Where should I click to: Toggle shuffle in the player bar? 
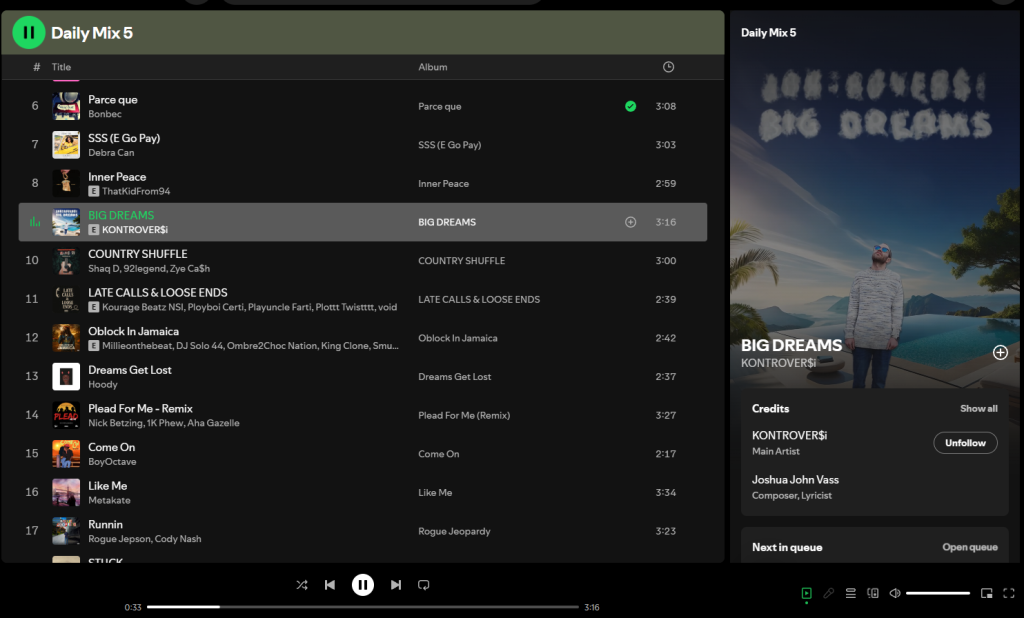coord(302,585)
